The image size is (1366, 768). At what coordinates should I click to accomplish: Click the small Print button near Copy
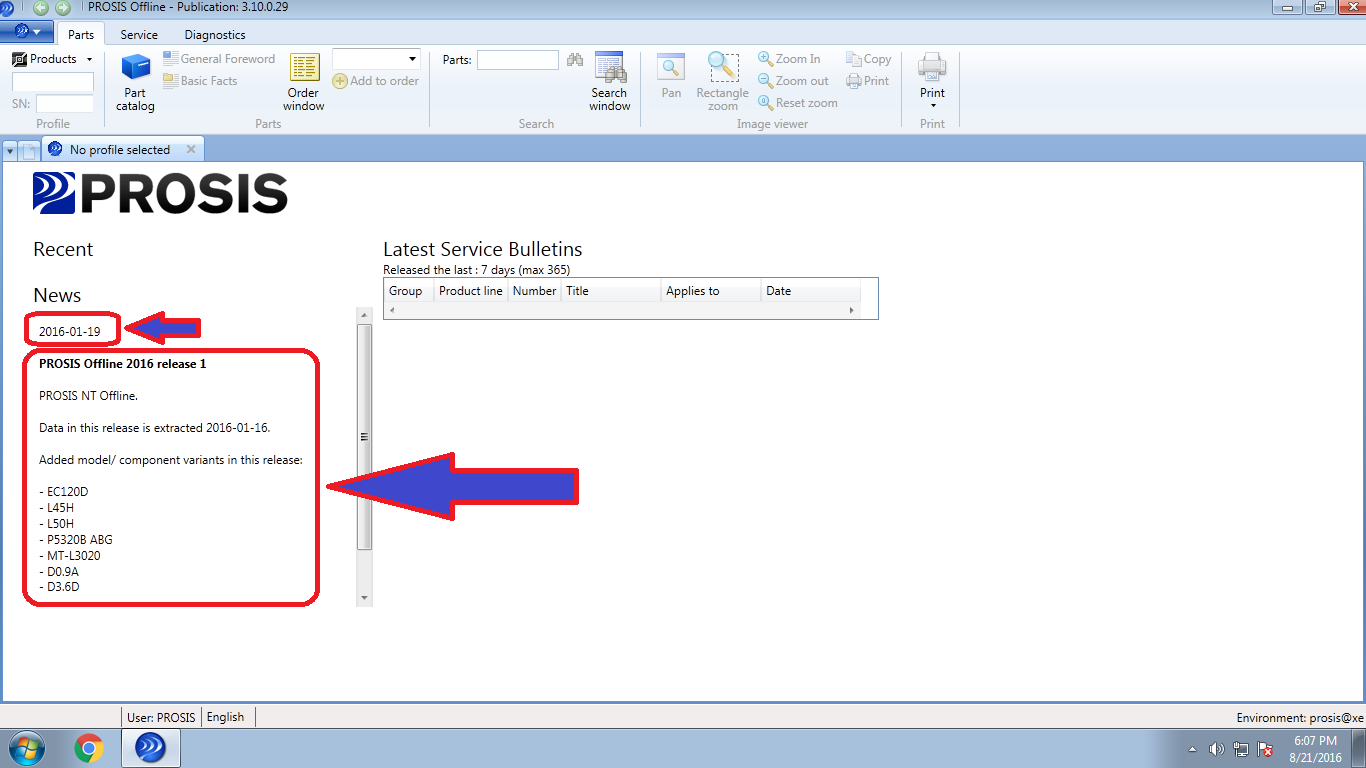click(x=867, y=81)
